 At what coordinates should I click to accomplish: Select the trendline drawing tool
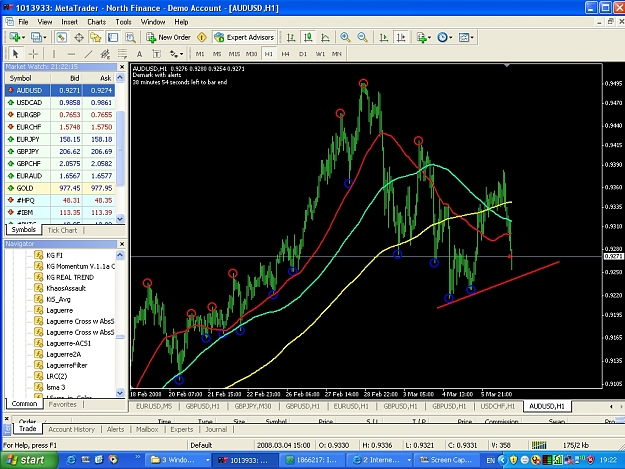[88, 54]
